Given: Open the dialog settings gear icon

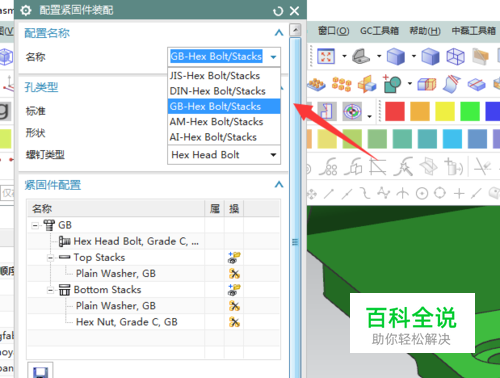Looking at the screenshot, I should pos(26,11).
